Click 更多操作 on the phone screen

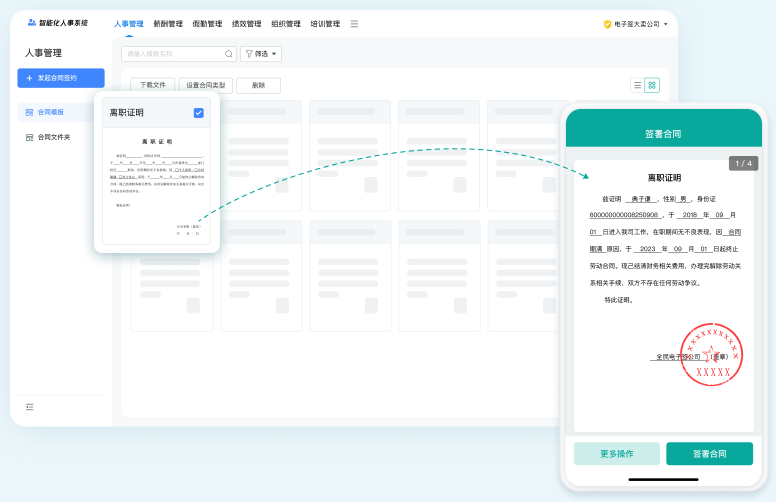(617, 453)
